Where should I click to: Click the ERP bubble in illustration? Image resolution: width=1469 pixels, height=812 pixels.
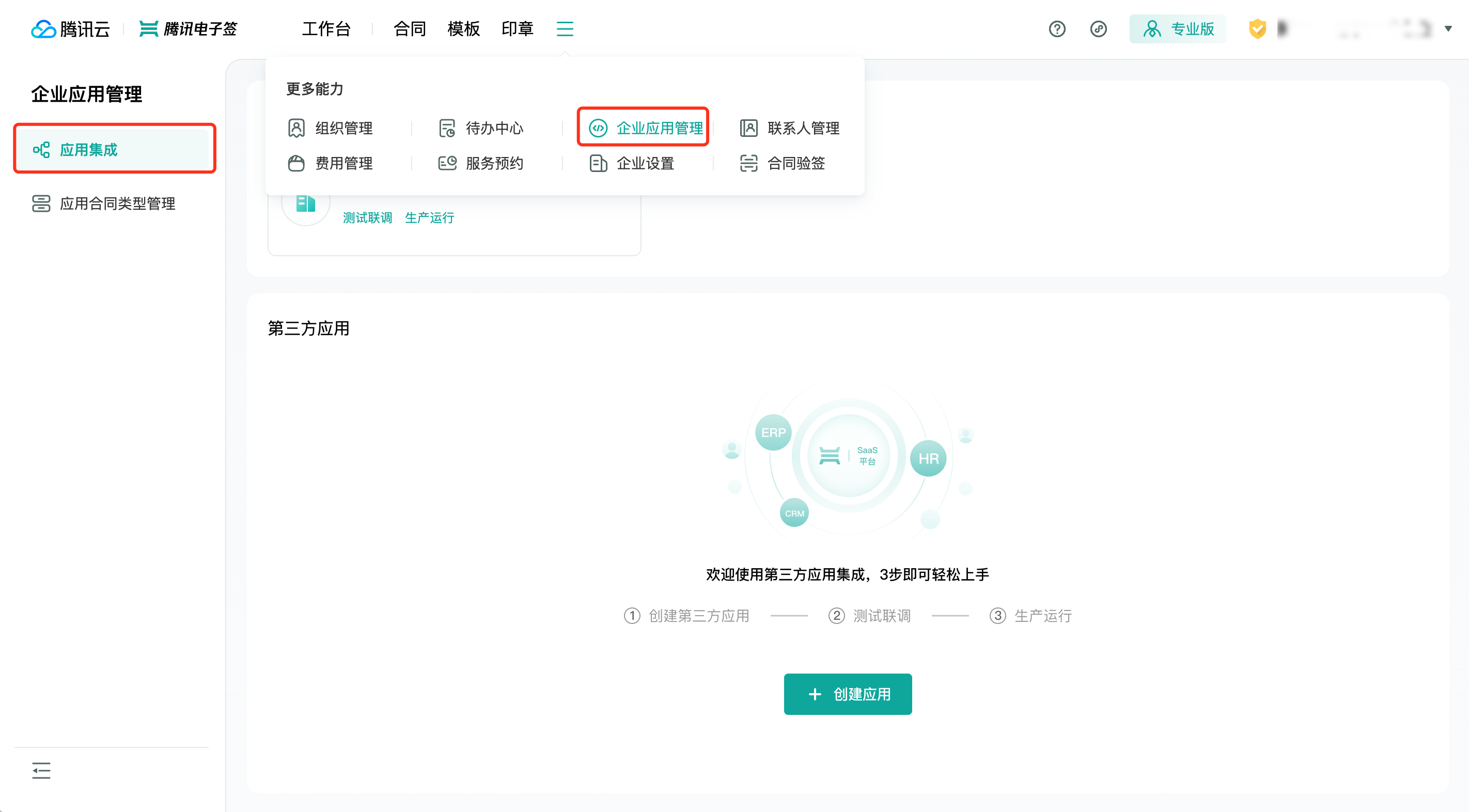(773, 432)
